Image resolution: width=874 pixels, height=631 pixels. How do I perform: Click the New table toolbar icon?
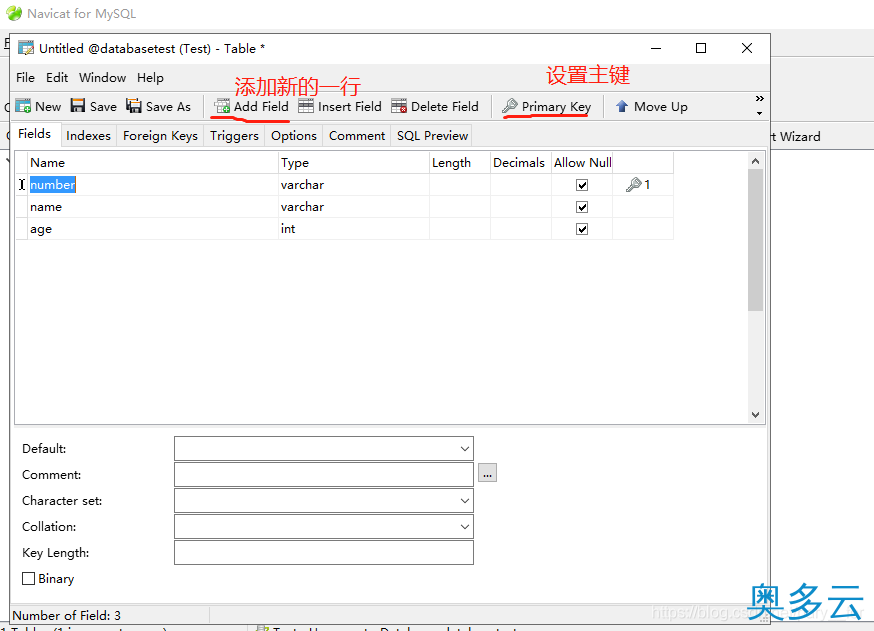[23, 105]
